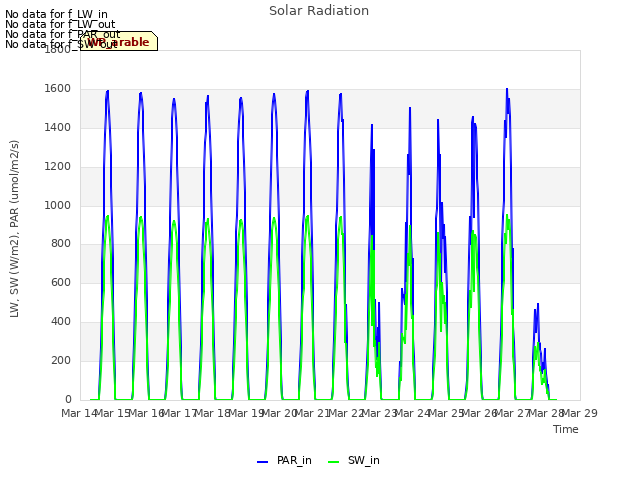Click the green SW_in legend swatch
The width and height of the screenshot is (640, 480).
coord(333,462)
